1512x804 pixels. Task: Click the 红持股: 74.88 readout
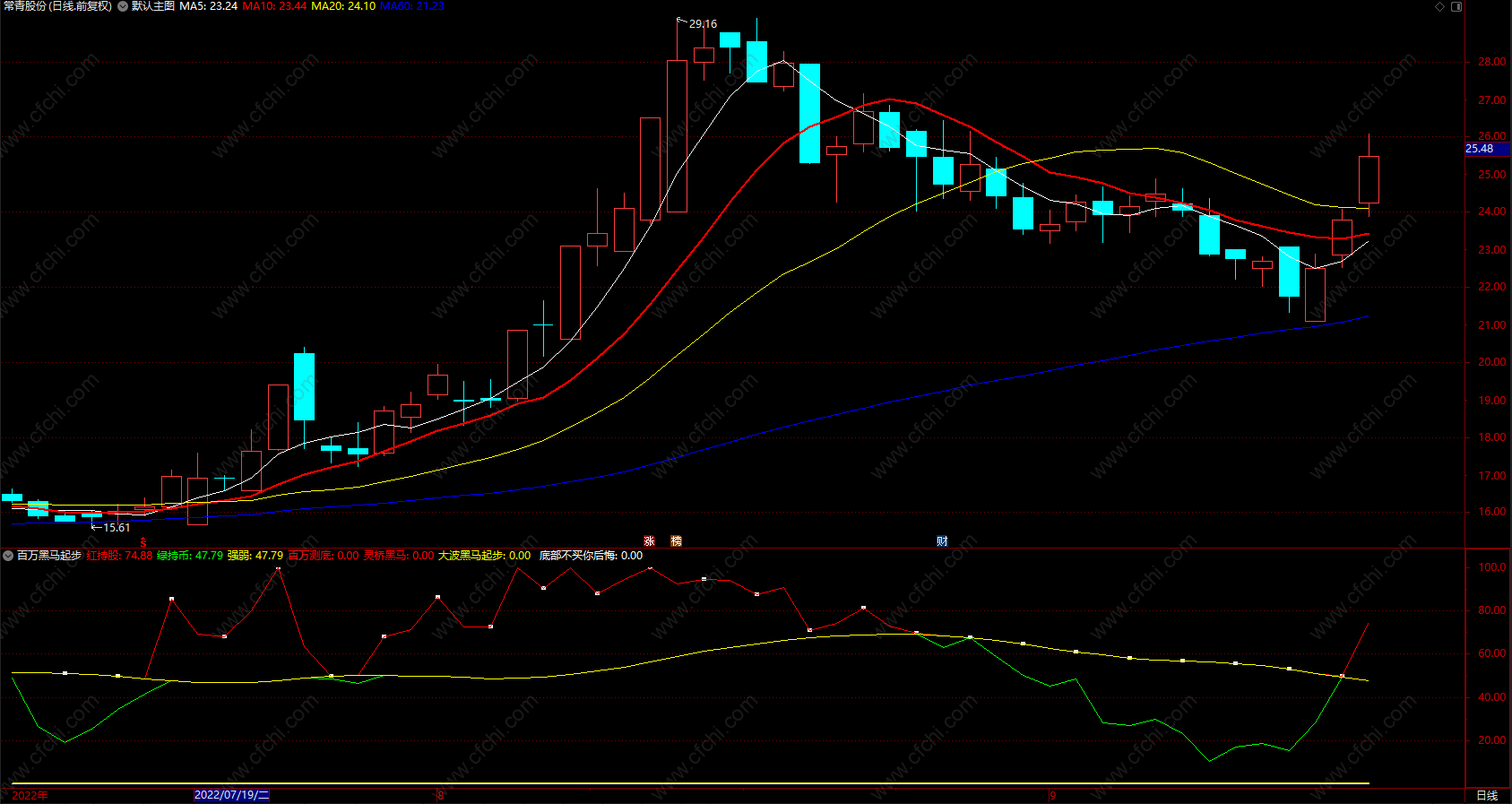click(x=119, y=556)
